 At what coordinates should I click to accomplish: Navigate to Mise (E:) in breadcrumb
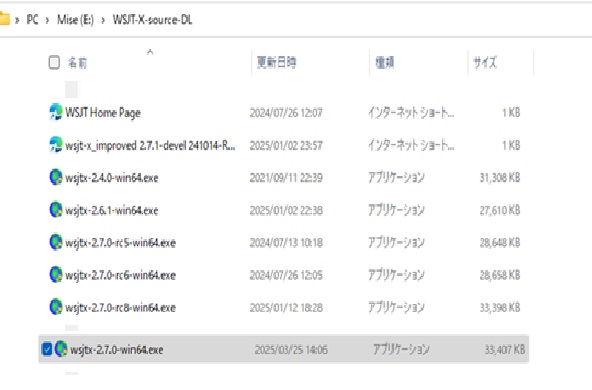[75, 20]
